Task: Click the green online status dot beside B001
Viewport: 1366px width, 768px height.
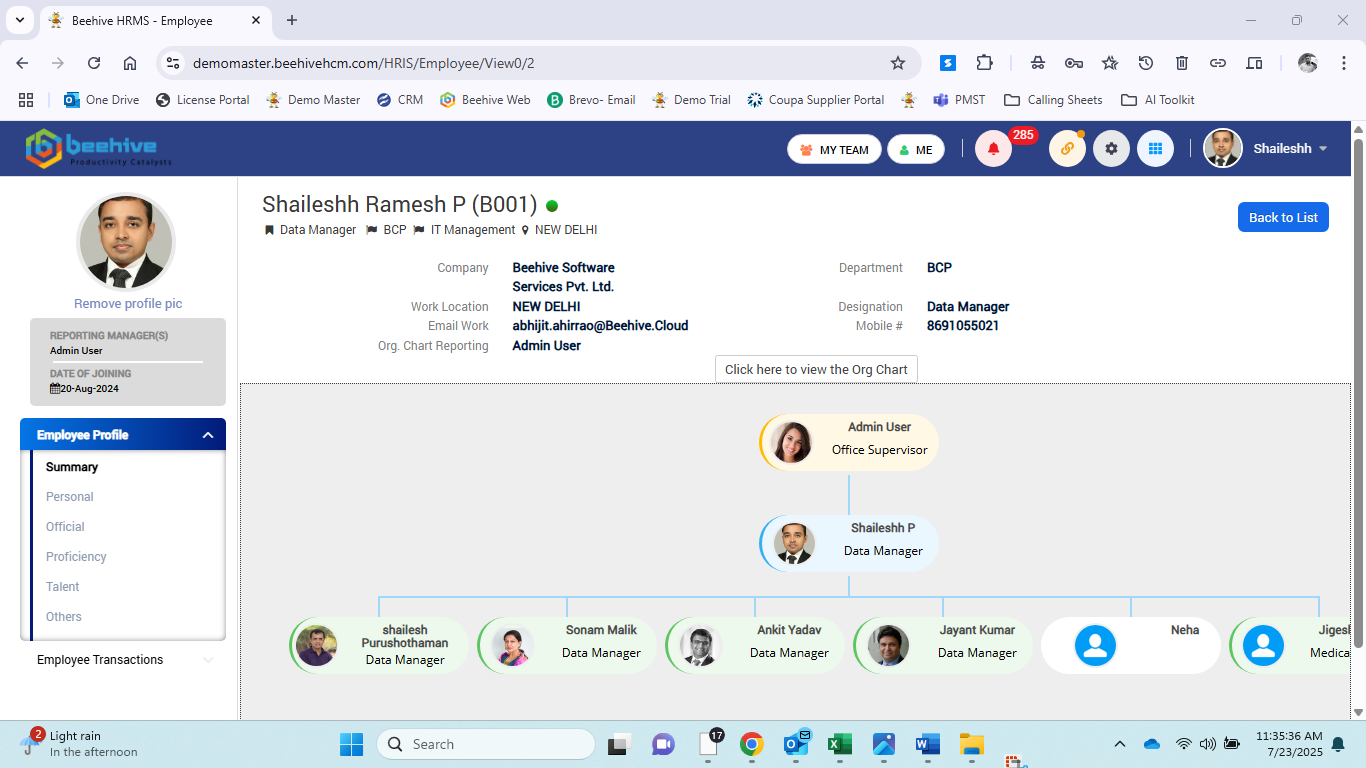Action: 551,204
